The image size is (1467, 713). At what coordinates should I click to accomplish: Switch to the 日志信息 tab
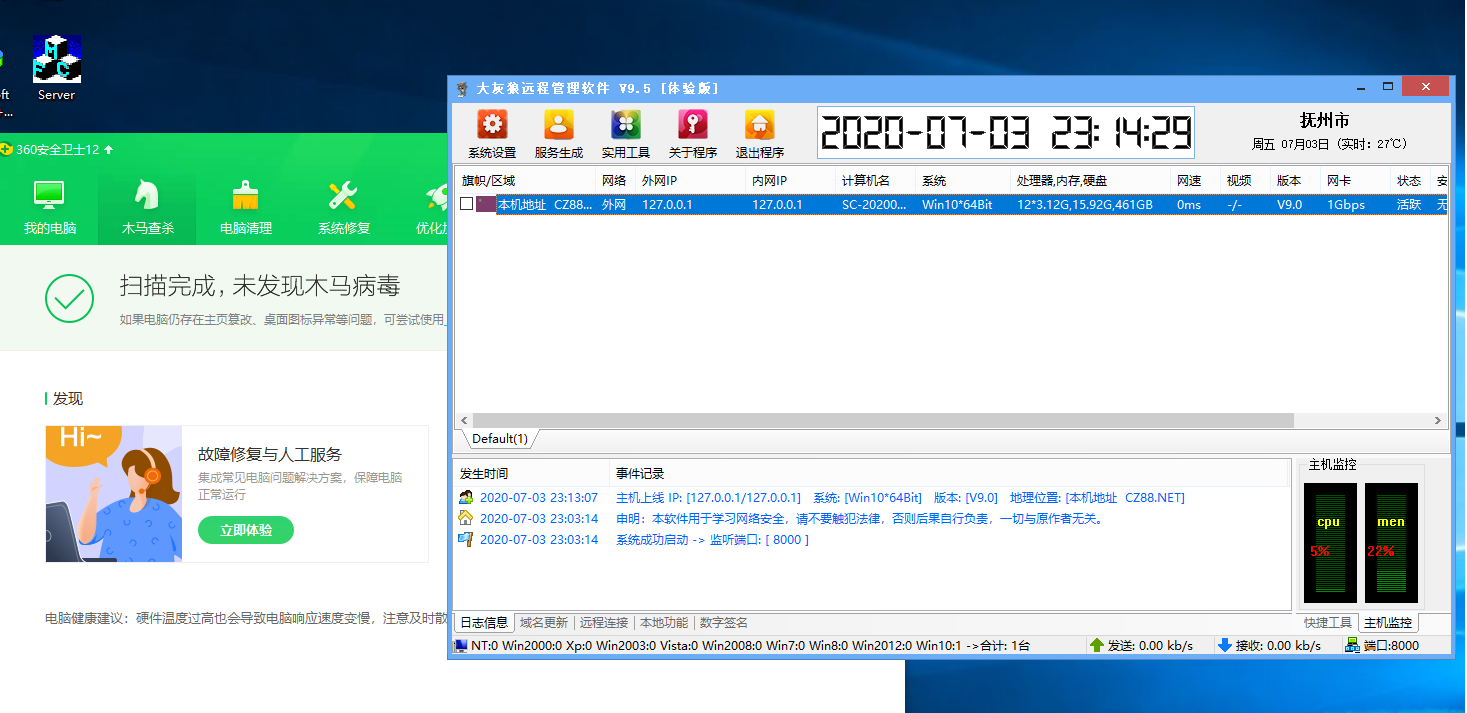tap(484, 622)
